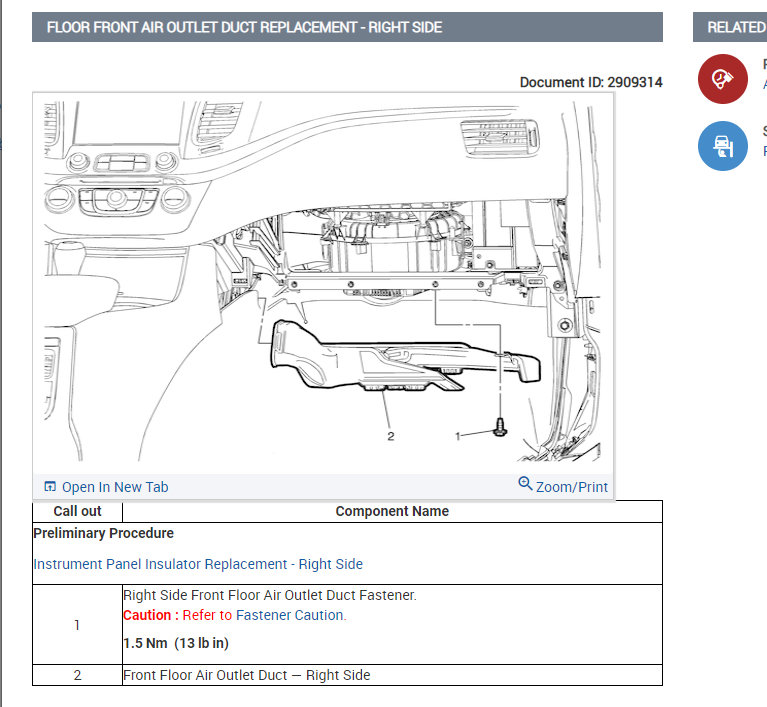767x707 pixels.
Task: Click callout 1 fastener label in diagram
Action: point(458,436)
